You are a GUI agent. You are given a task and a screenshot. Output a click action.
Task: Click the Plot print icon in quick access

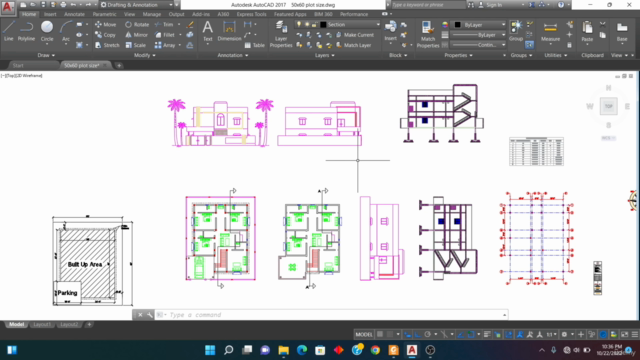(63, 5)
